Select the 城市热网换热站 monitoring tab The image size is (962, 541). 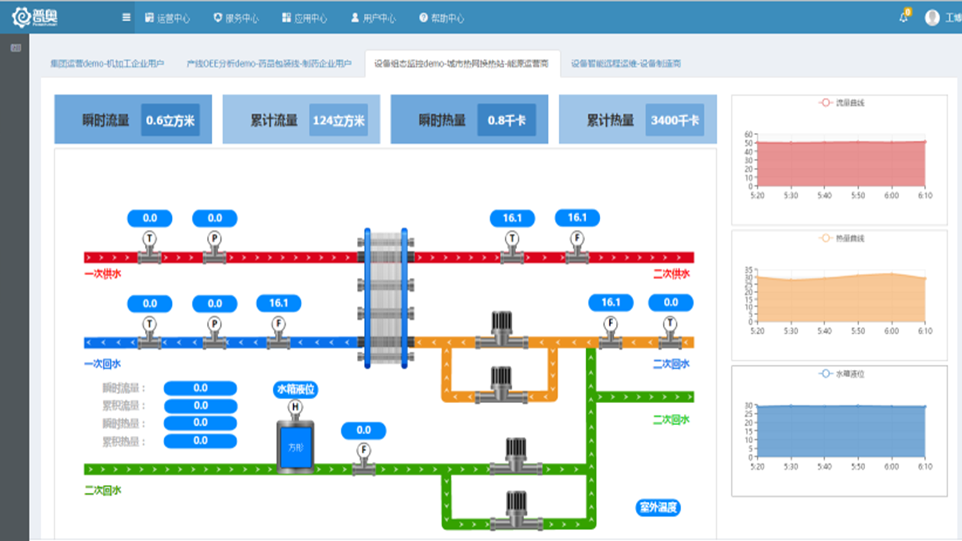point(462,63)
